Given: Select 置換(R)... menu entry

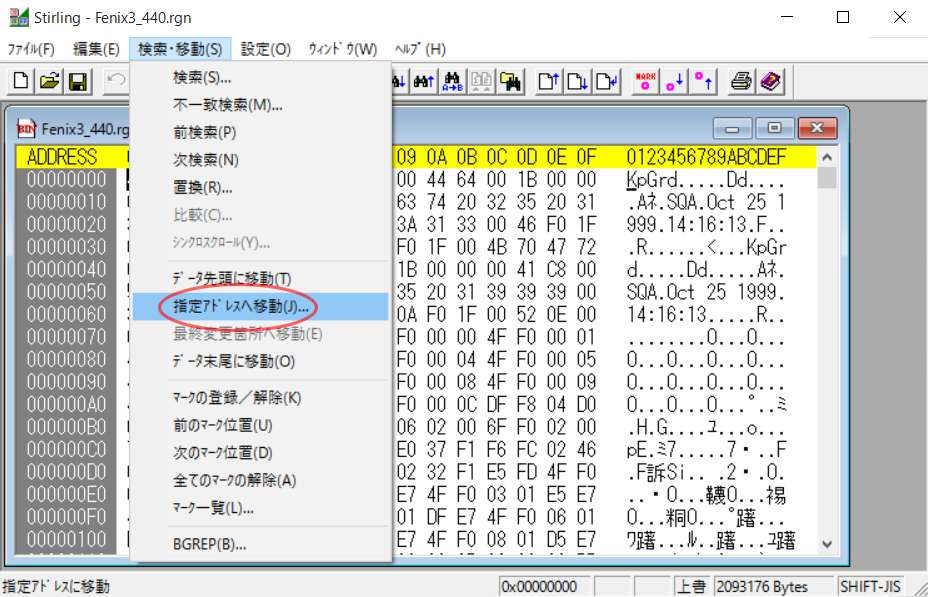Looking at the screenshot, I should coord(260,188).
